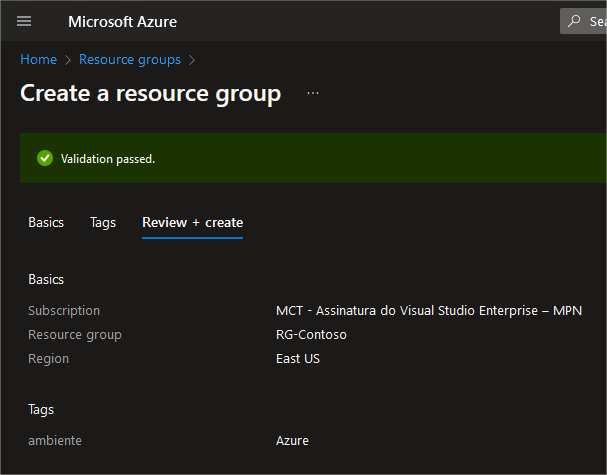The width and height of the screenshot is (607, 475).
Task: Click the 'Validation passed.' message
Action: point(108,159)
